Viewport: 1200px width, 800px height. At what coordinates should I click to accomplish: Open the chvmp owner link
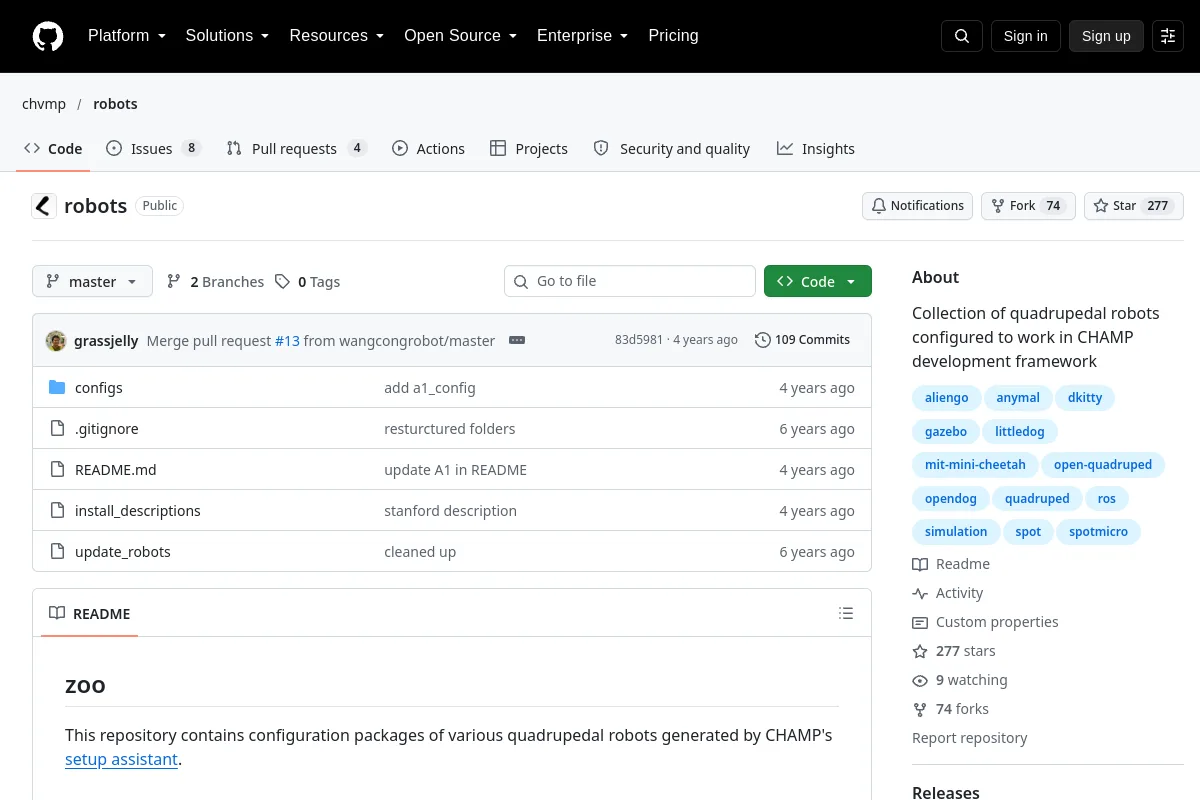pyautogui.click(x=44, y=104)
